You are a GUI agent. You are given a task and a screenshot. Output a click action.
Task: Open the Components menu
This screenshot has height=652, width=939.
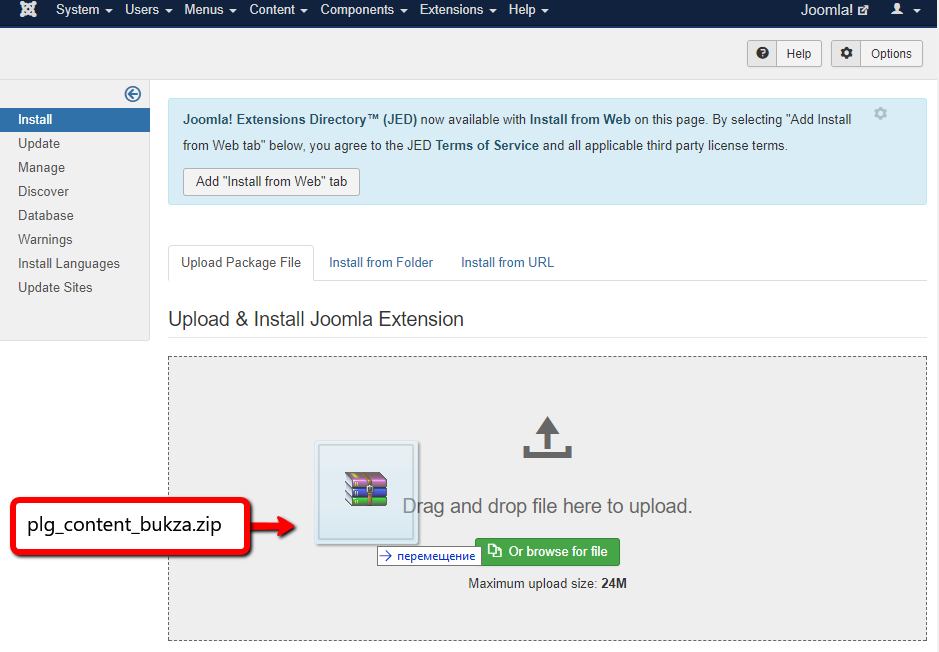[x=363, y=10]
